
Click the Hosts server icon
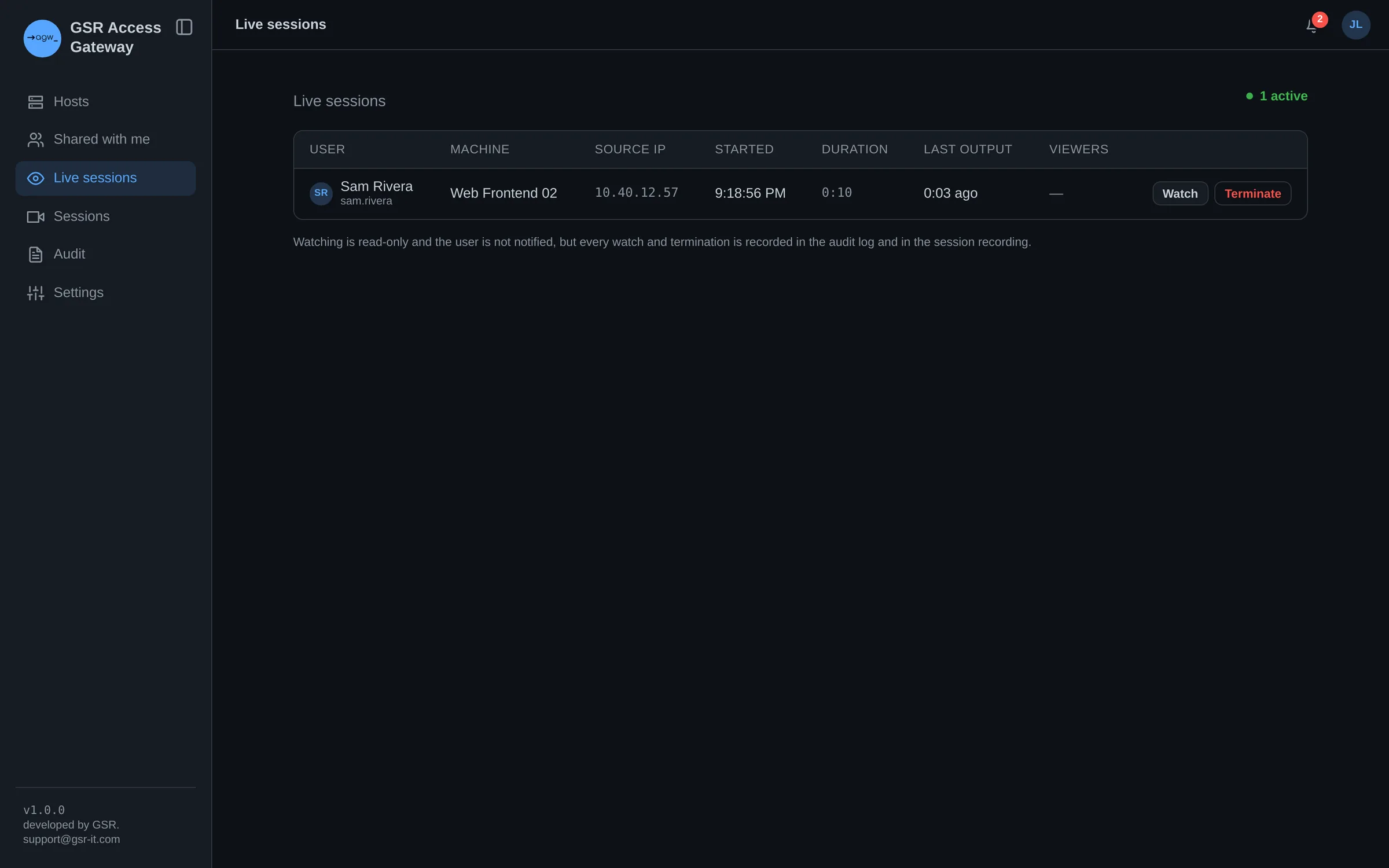coord(35,102)
